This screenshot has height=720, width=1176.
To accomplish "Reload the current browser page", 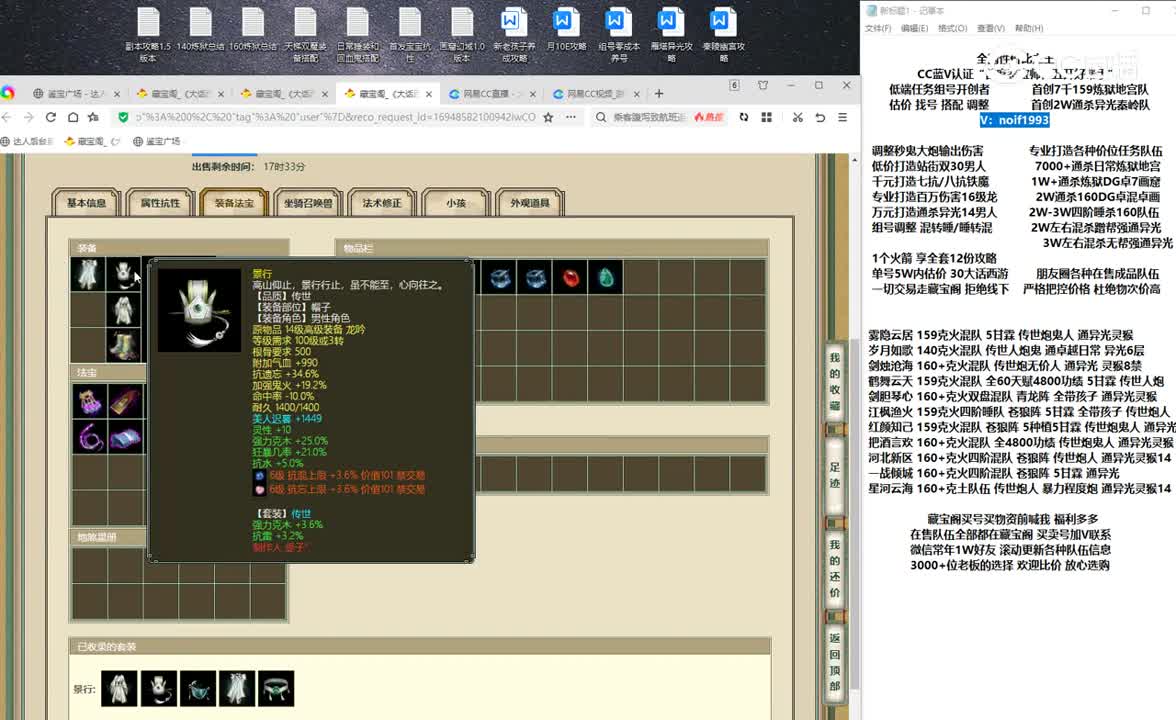I will 51,117.
